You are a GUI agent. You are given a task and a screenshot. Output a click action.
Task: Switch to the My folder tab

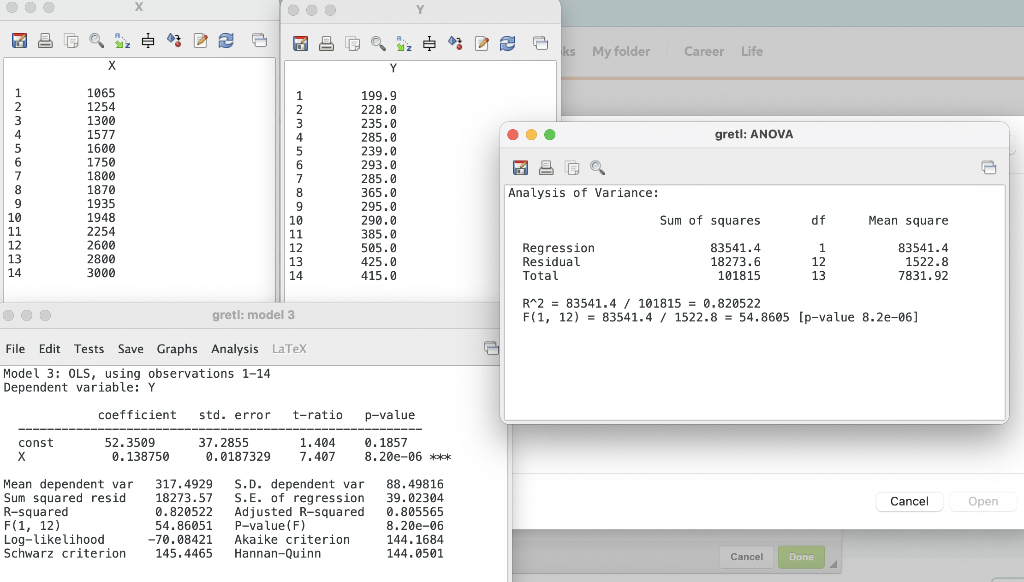tap(622, 50)
